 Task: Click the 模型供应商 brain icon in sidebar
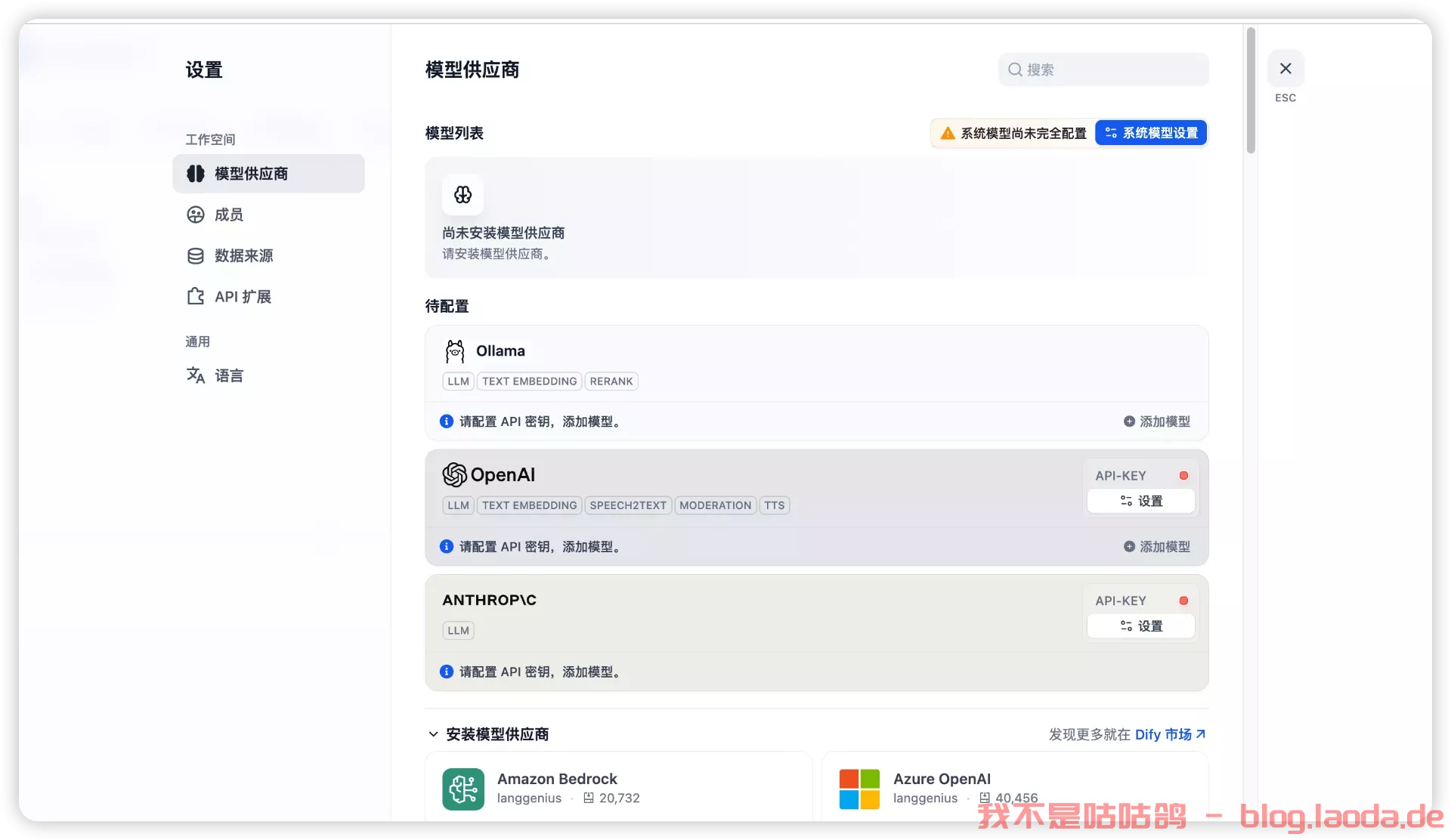click(196, 174)
